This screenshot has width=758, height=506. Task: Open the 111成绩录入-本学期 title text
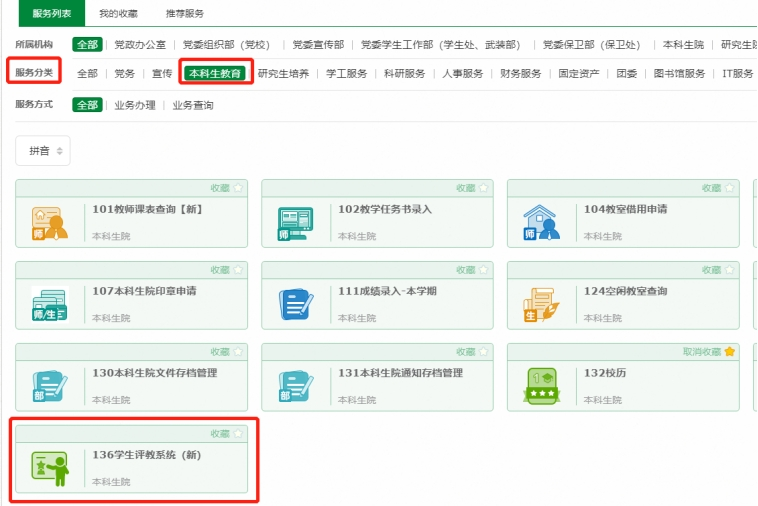(x=387, y=291)
